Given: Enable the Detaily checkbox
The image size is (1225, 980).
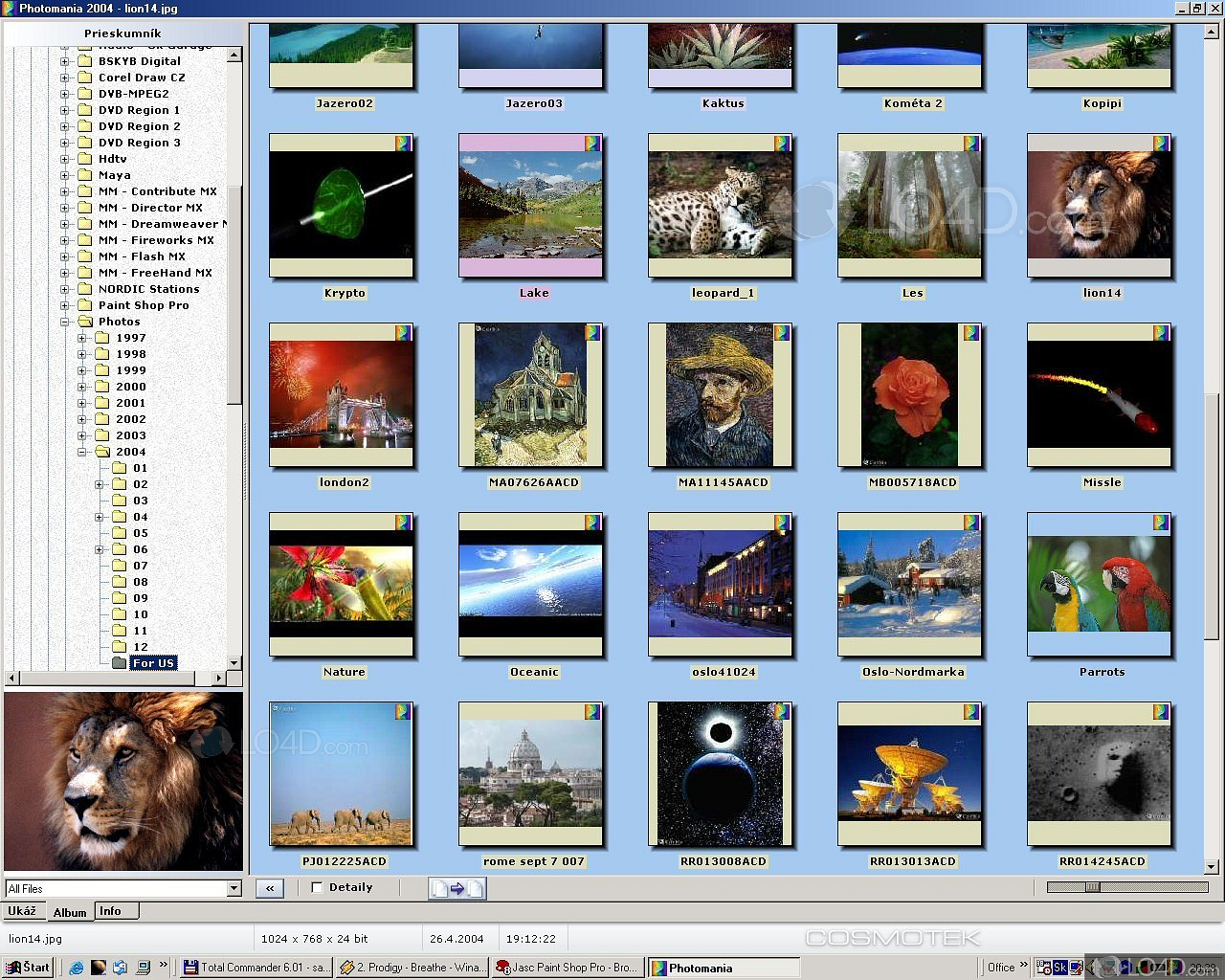Looking at the screenshot, I should [317, 888].
